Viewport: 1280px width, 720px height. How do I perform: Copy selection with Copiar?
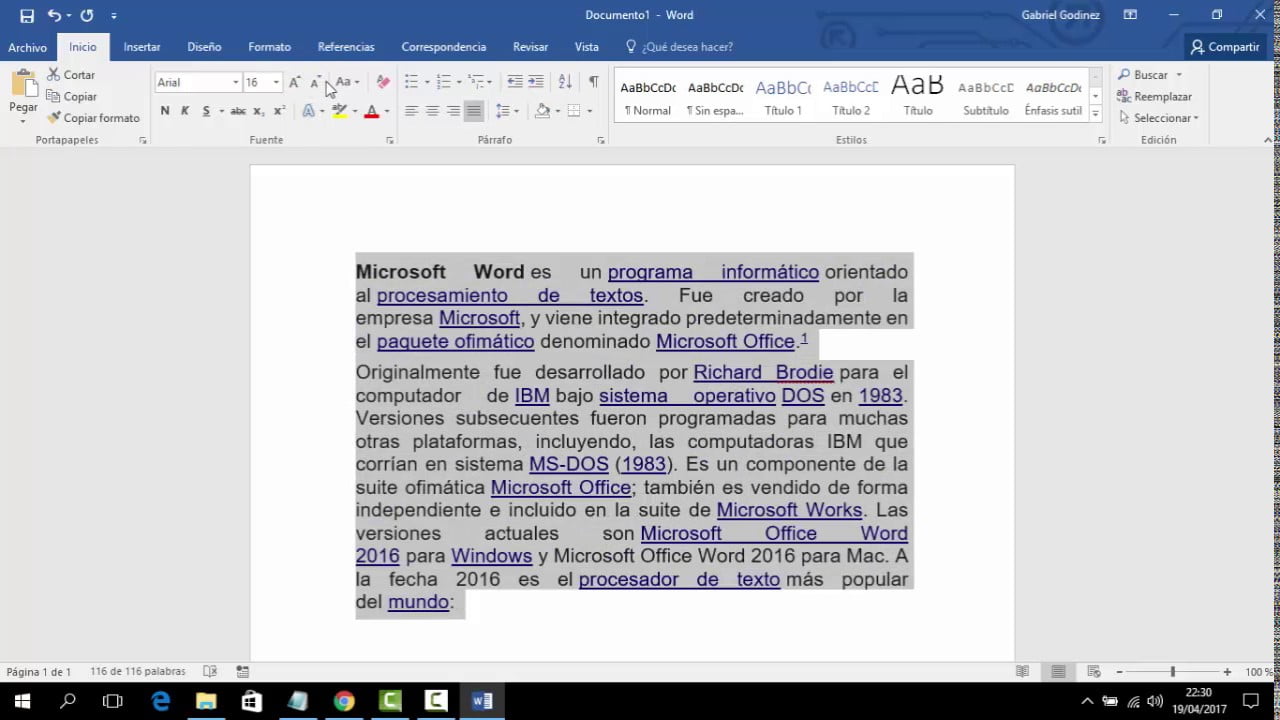(x=71, y=97)
